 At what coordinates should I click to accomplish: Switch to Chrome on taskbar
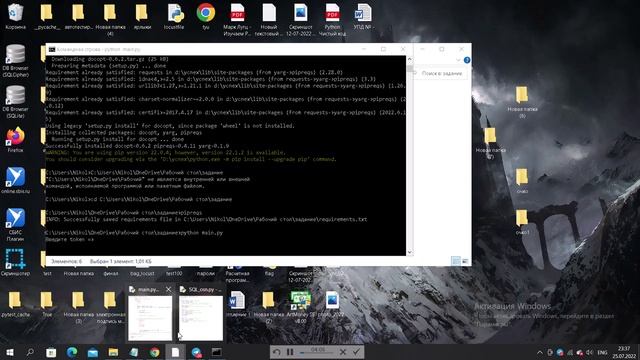point(155,352)
